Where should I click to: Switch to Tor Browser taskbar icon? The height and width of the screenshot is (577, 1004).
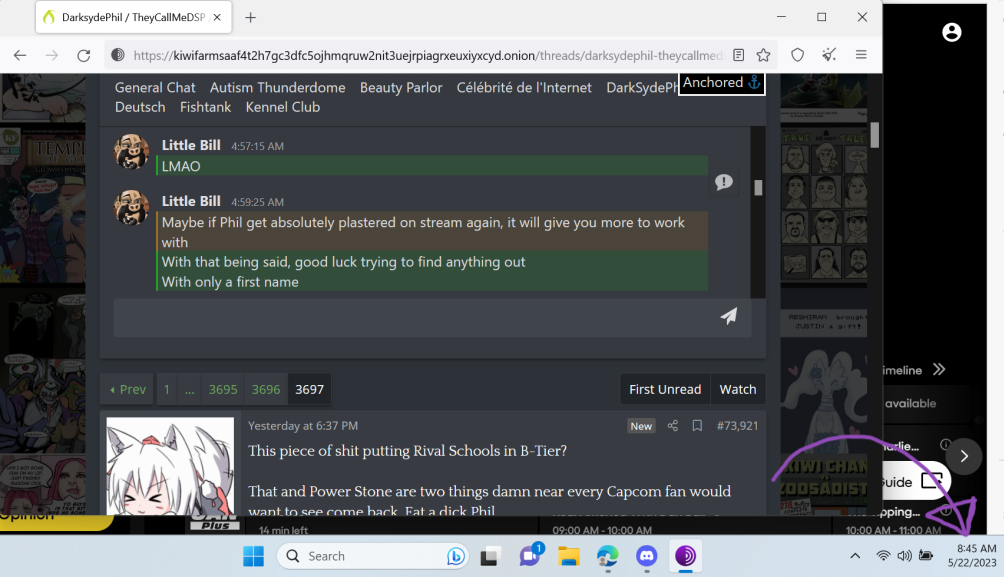pyautogui.click(x=685, y=556)
